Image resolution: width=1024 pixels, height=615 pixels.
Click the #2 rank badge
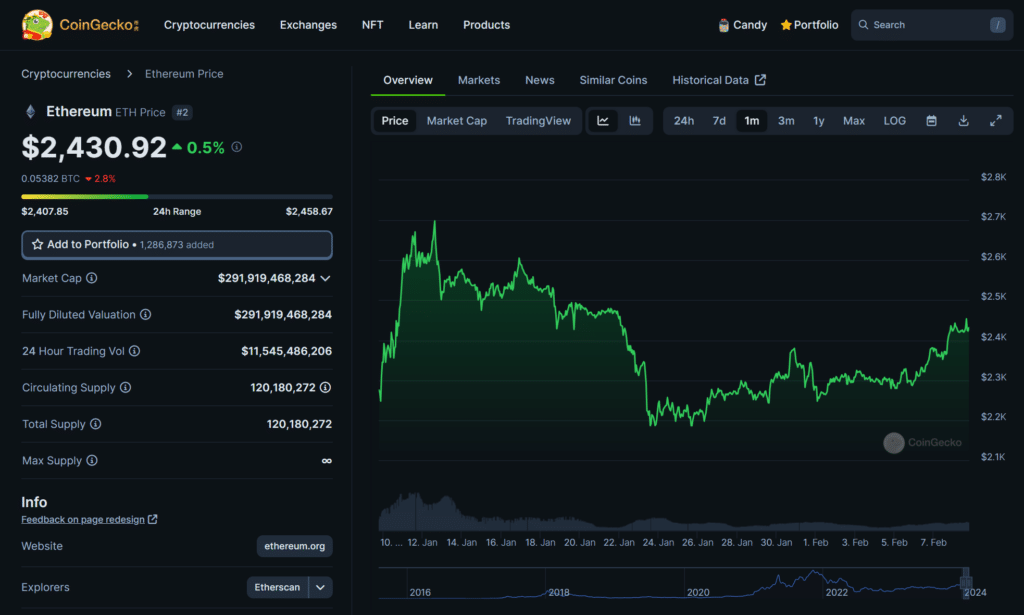[182, 112]
